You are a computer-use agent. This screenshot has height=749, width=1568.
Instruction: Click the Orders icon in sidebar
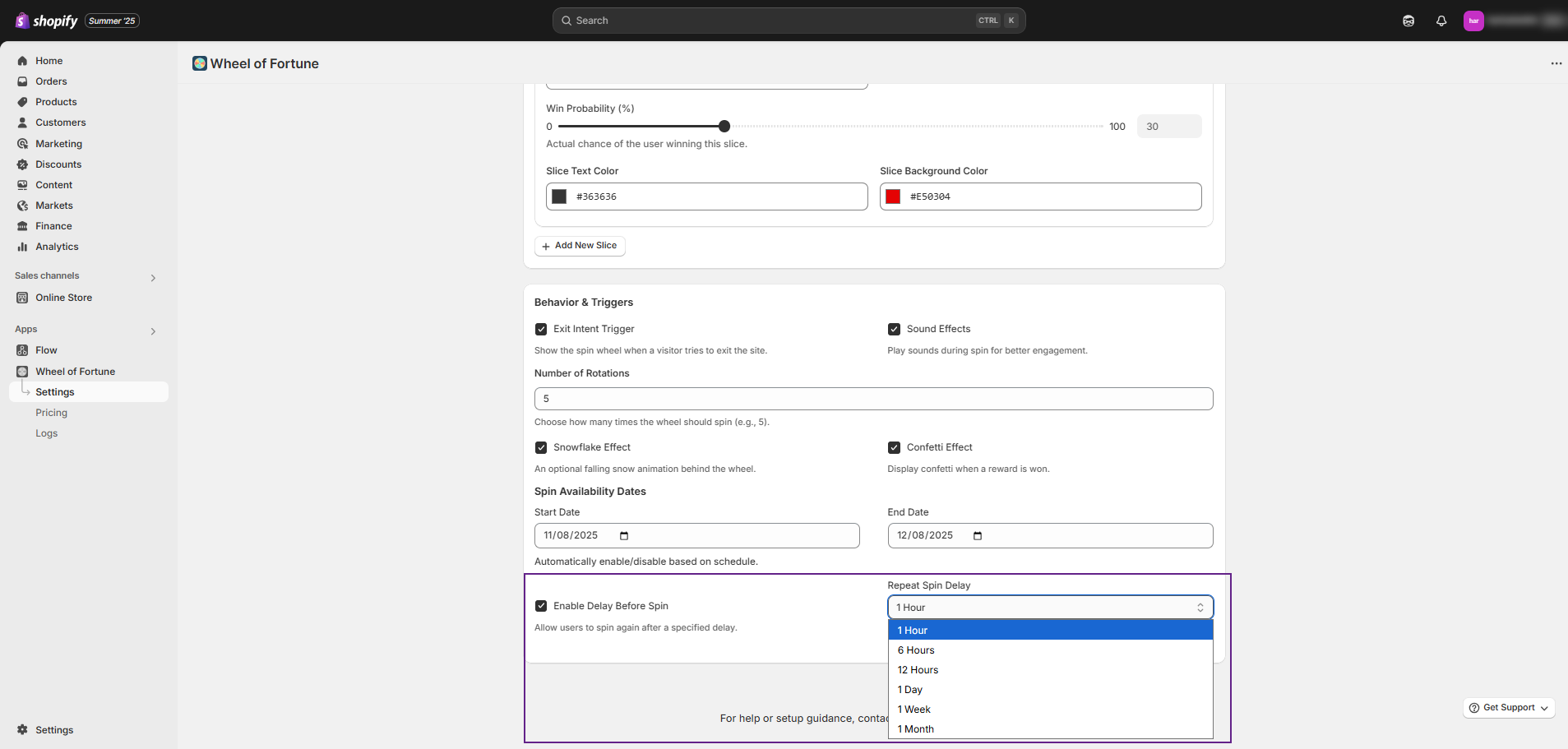click(x=22, y=81)
